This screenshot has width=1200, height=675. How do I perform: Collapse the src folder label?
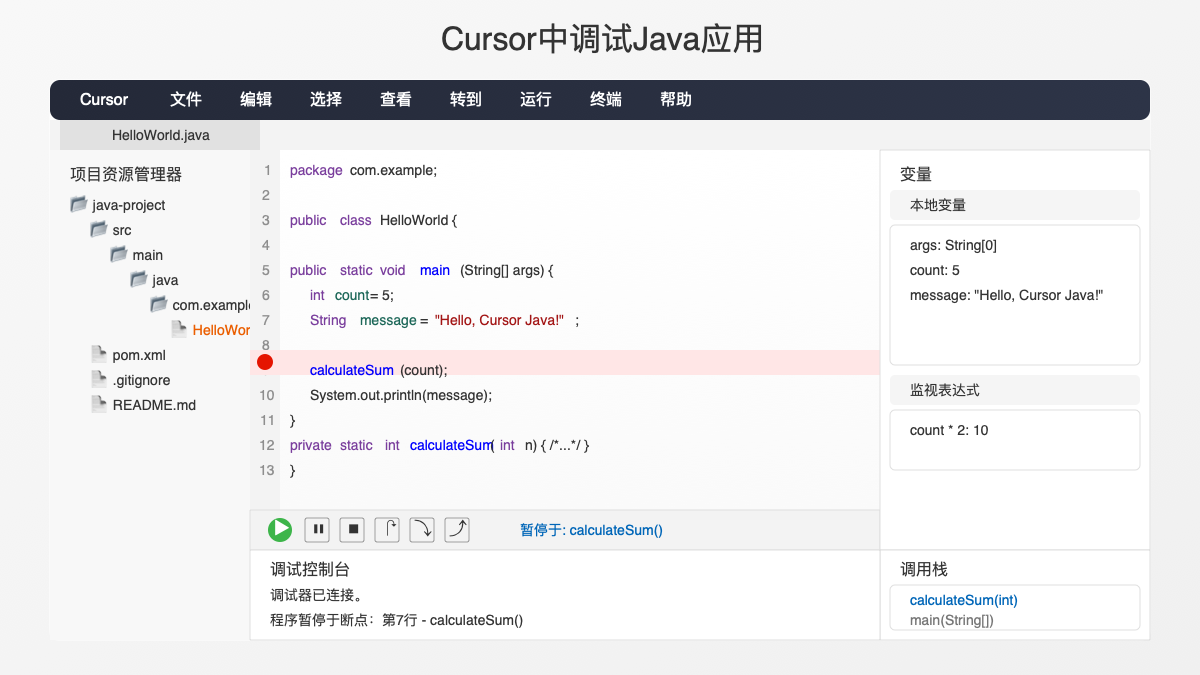pos(122,230)
